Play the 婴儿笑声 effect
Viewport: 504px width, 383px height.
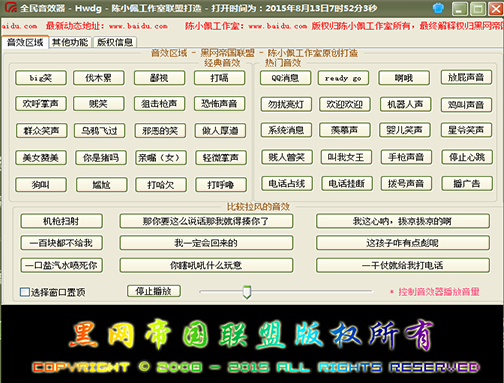click(x=405, y=130)
